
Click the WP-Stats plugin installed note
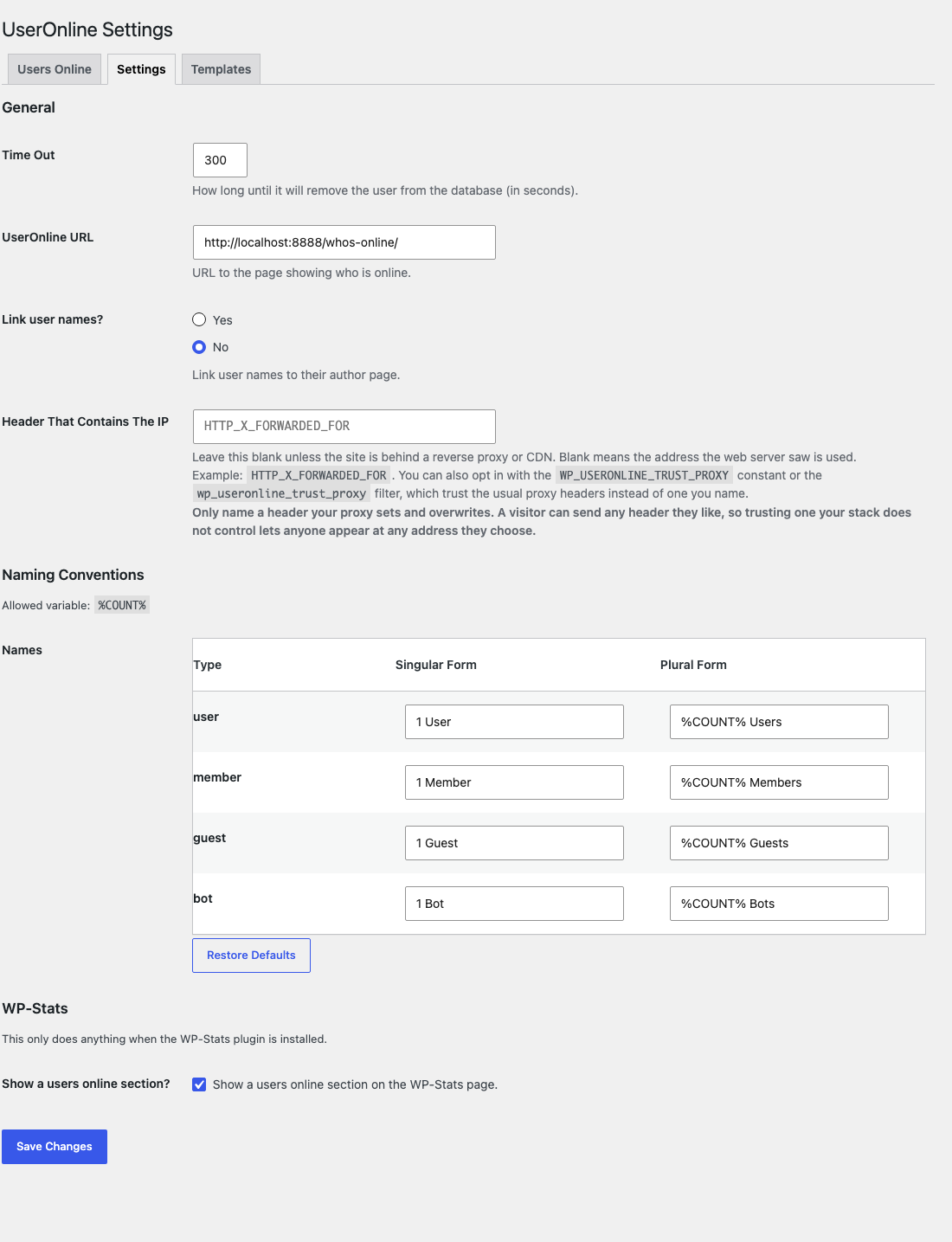pos(164,1039)
